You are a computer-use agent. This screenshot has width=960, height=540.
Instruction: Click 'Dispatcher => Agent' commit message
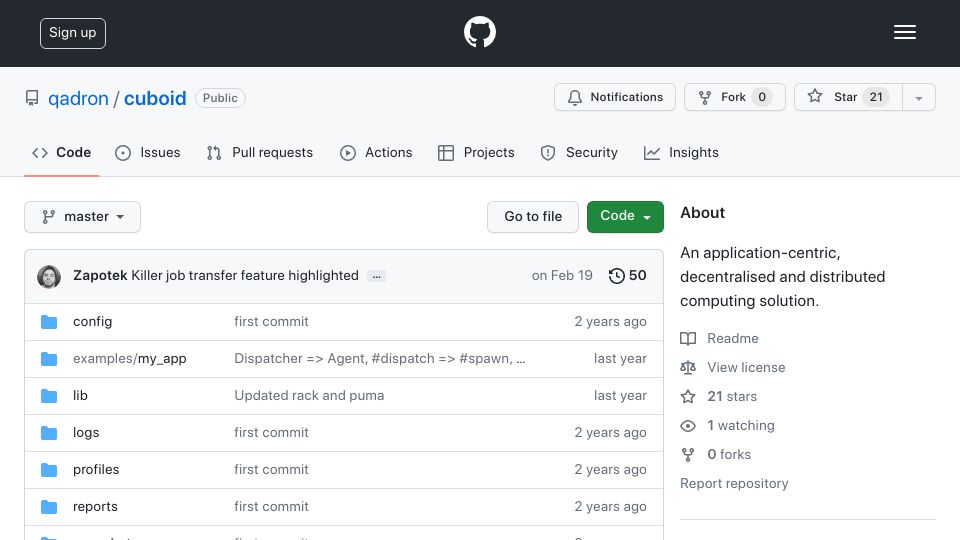point(380,359)
